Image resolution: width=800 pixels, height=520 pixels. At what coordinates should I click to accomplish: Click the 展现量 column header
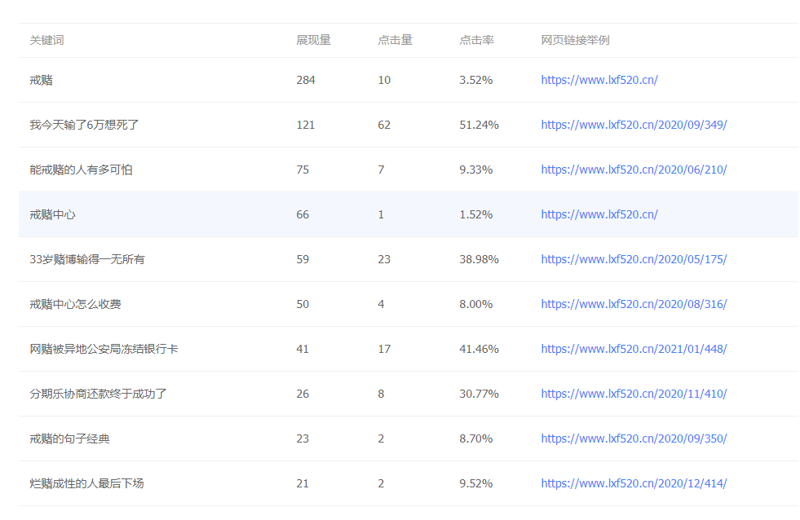click(313, 40)
